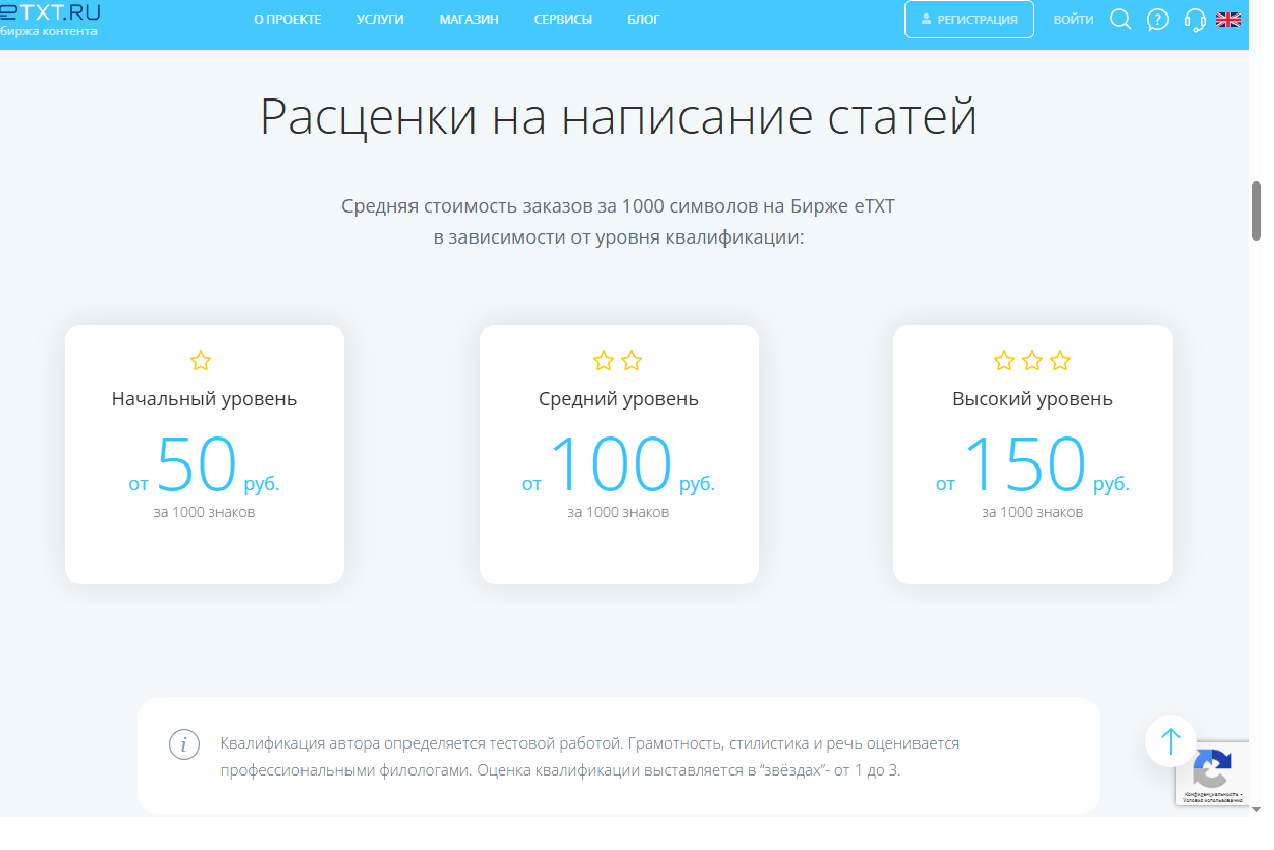Screen dimensions: 1274x850
Task: Select the Средний уровень 100 руб. card
Action: click(619, 454)
